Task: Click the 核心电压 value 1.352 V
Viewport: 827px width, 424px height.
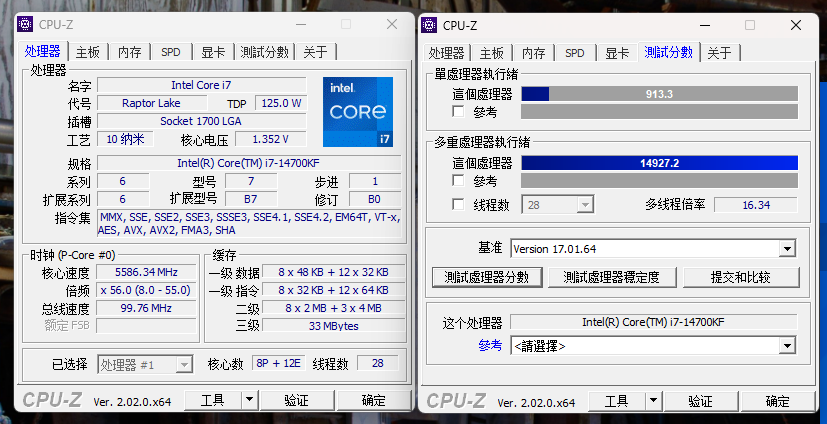Action: tap(271, 139)
